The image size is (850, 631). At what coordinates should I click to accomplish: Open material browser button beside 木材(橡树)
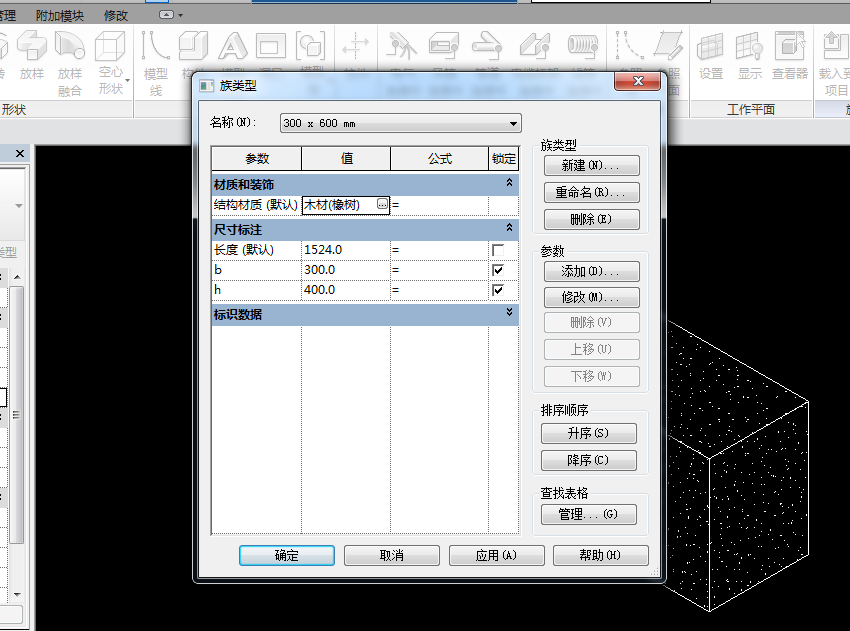click(381, 204)
